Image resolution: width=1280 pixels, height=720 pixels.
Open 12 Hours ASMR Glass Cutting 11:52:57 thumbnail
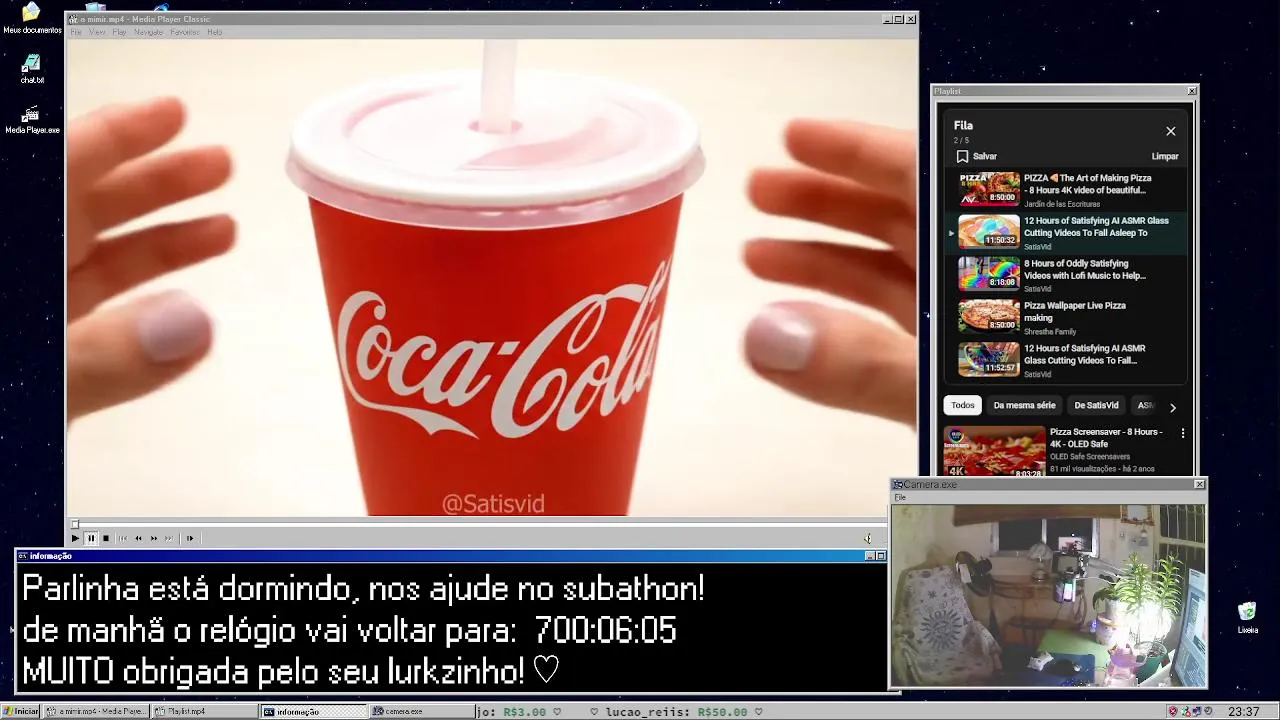tap(989, 359)
